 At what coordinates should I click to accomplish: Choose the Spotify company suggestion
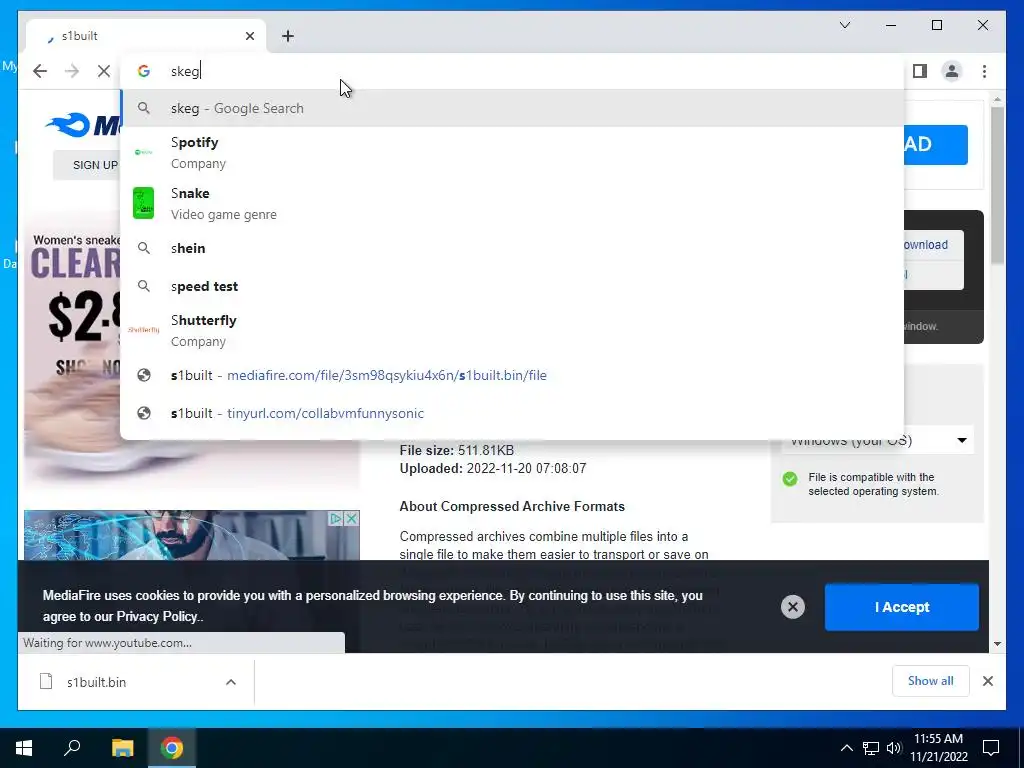click(513, 152)
